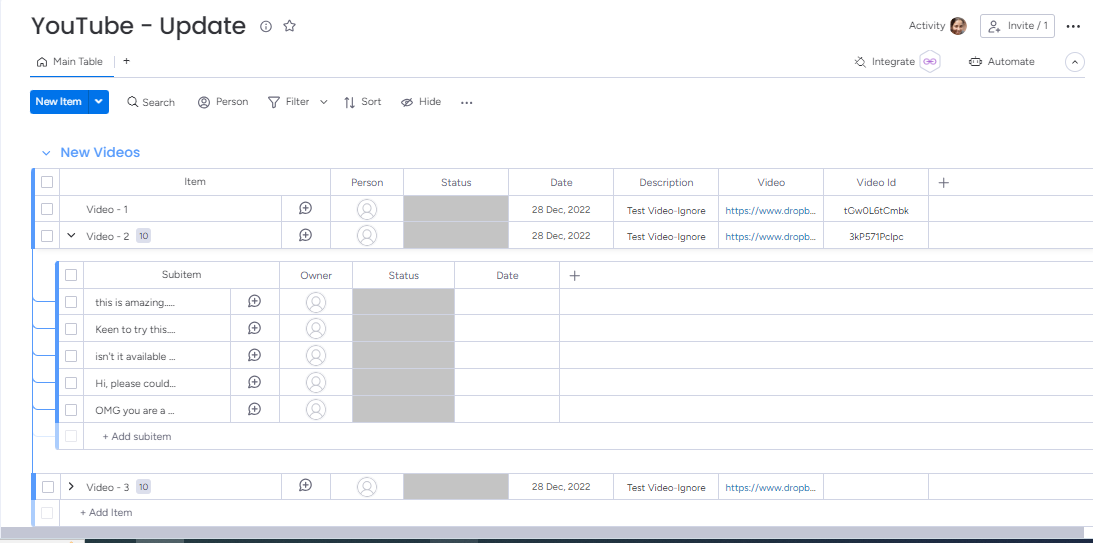Switch to Main Table tab
This screenshot has width=1093, height=543.
pos(70,61)
